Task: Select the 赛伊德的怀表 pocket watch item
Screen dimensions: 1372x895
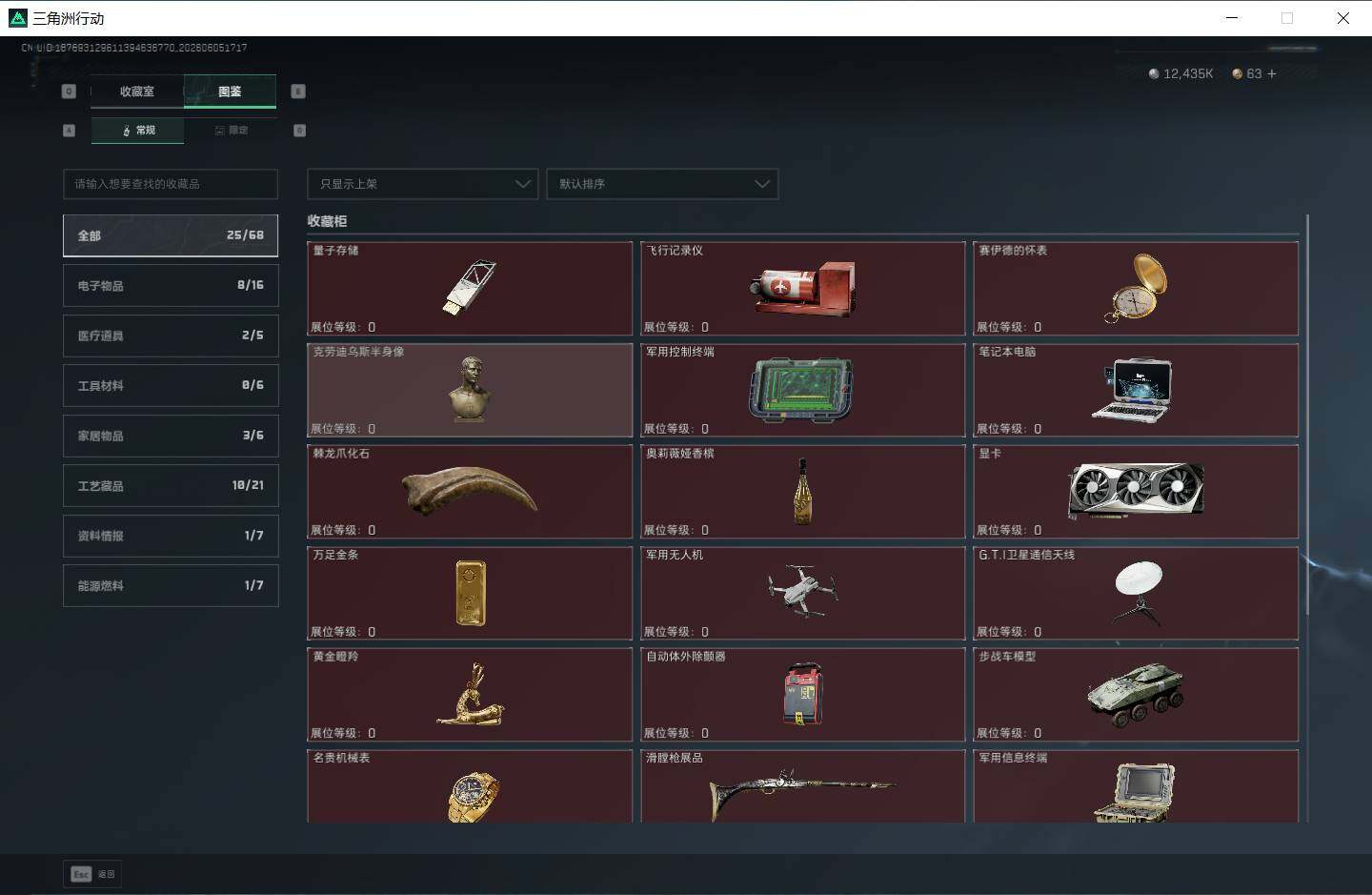Action: pyautogui.click(x=1136, y=288)
